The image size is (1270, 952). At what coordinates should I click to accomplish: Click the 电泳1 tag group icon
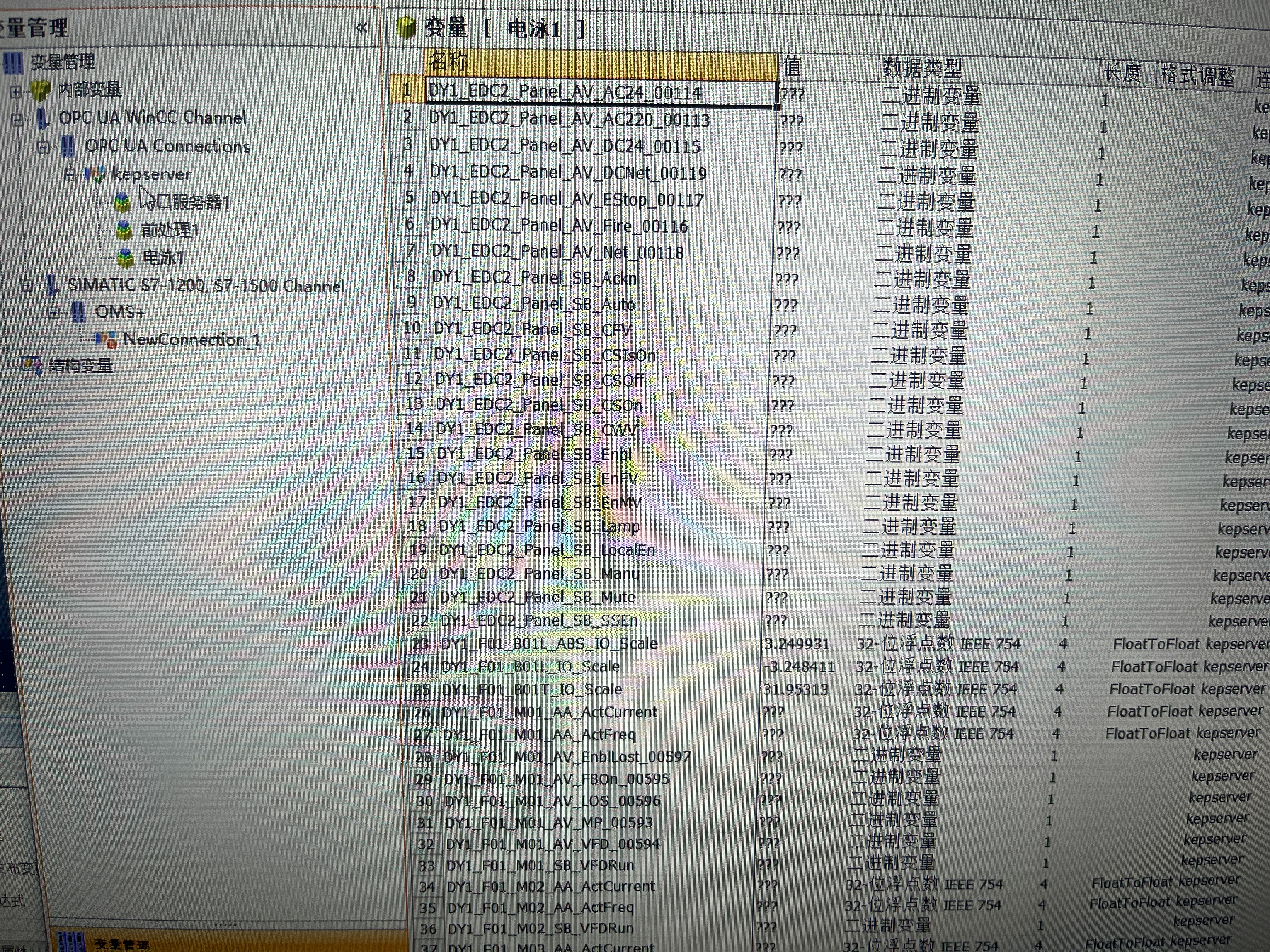click(126, 258)
